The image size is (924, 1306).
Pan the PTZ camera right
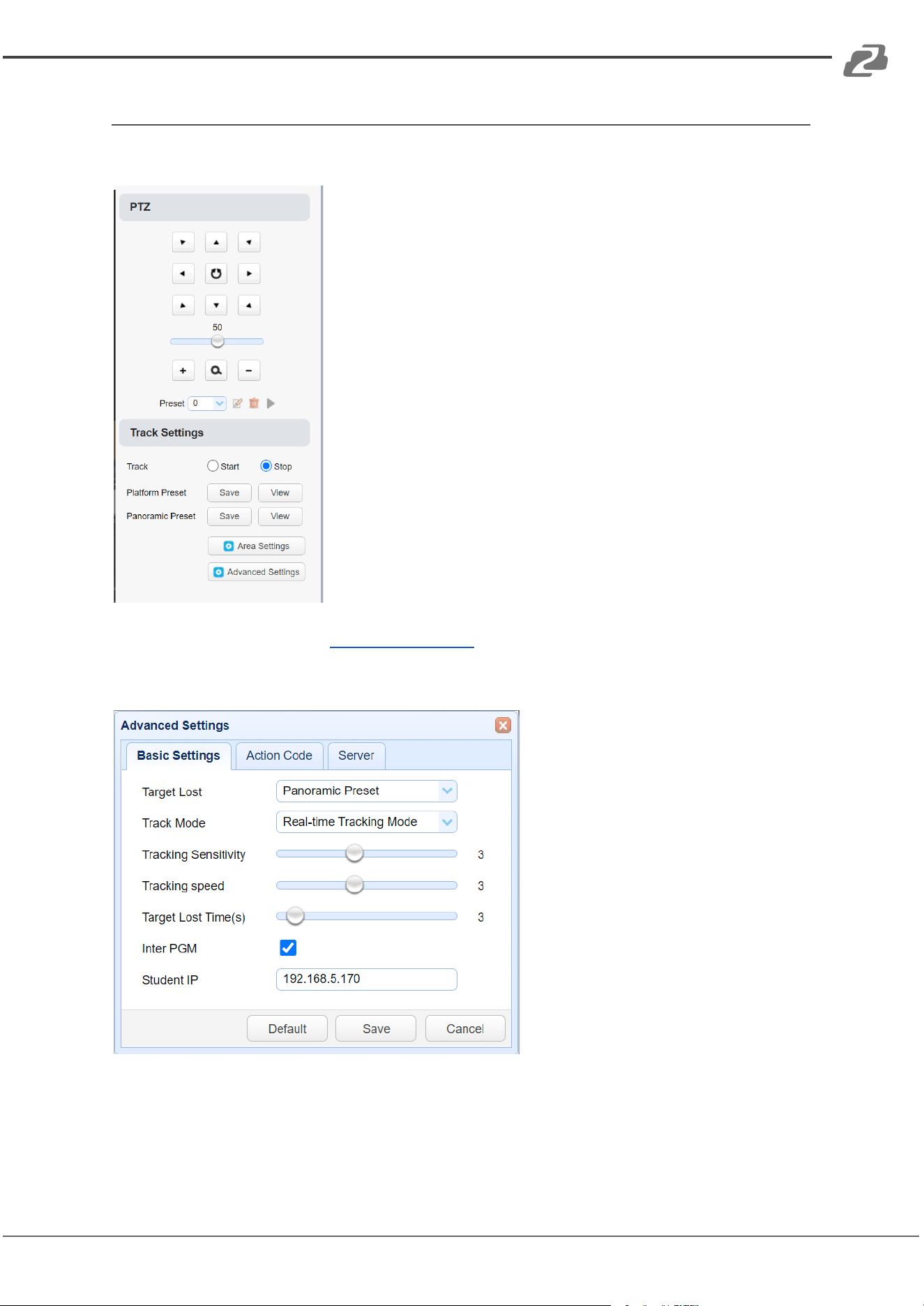[x=249, y=273]
